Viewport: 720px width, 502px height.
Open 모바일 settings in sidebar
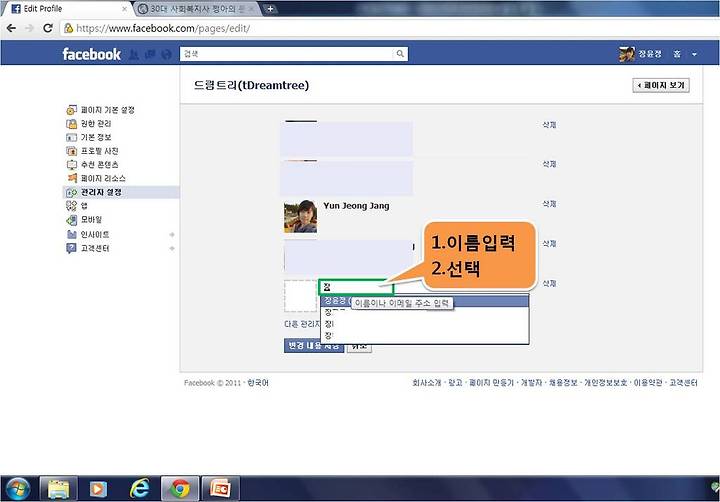point(84,220)
